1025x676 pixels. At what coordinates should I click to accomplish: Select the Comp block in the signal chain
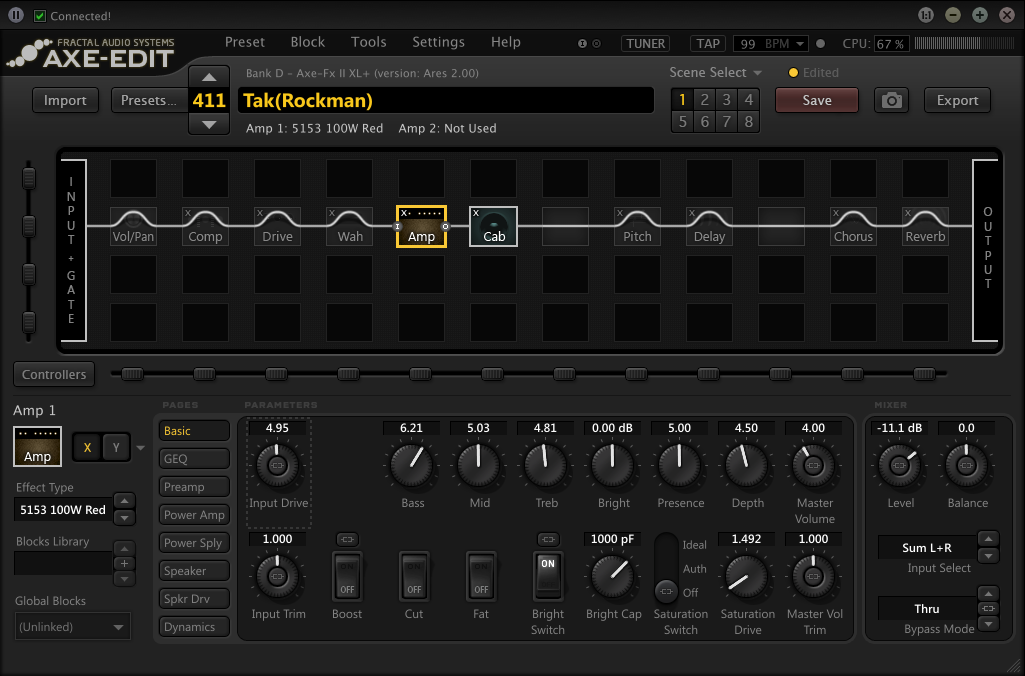pos(205,226)
